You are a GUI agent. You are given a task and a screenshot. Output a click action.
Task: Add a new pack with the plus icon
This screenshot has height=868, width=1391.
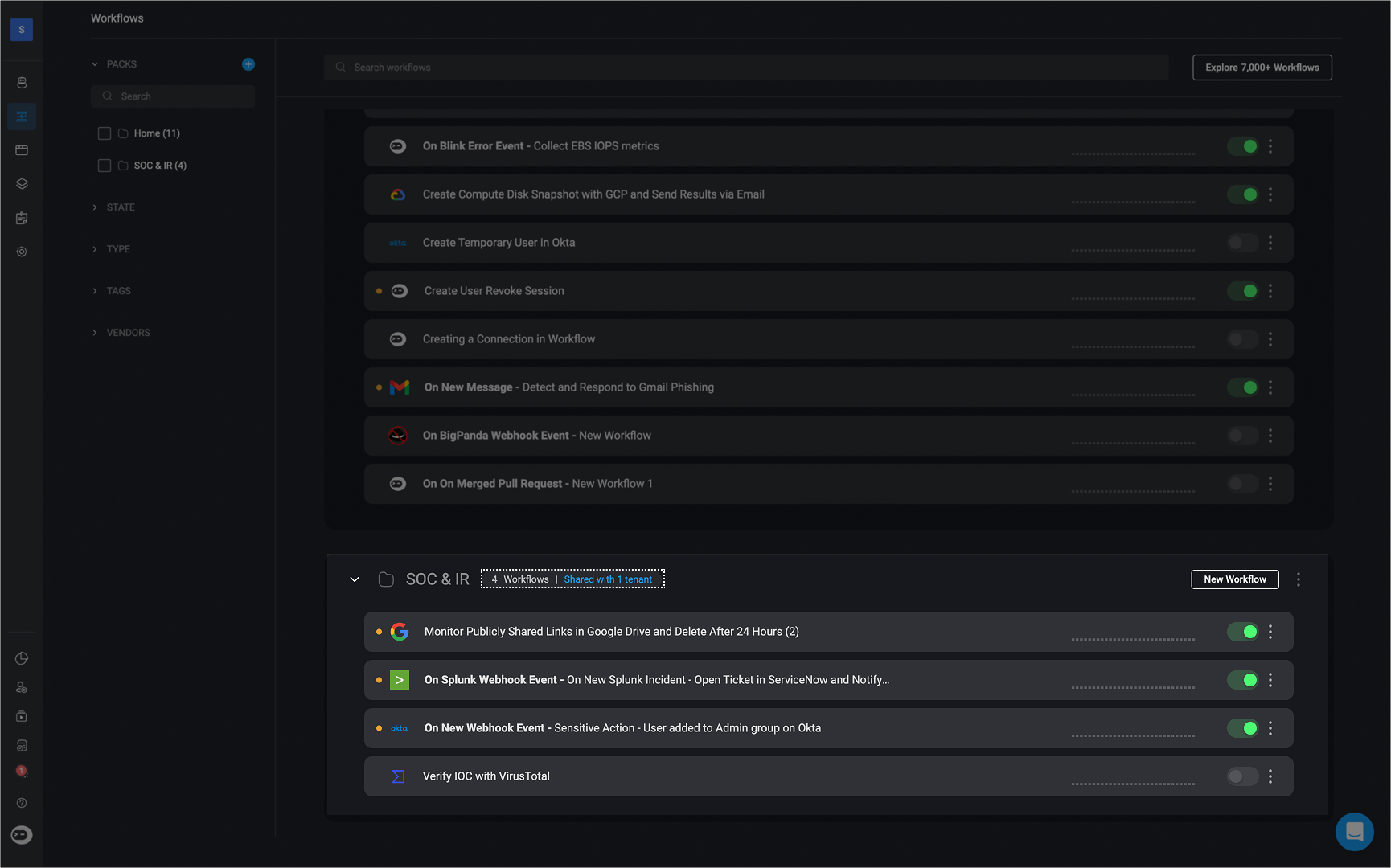click(248, 64)
